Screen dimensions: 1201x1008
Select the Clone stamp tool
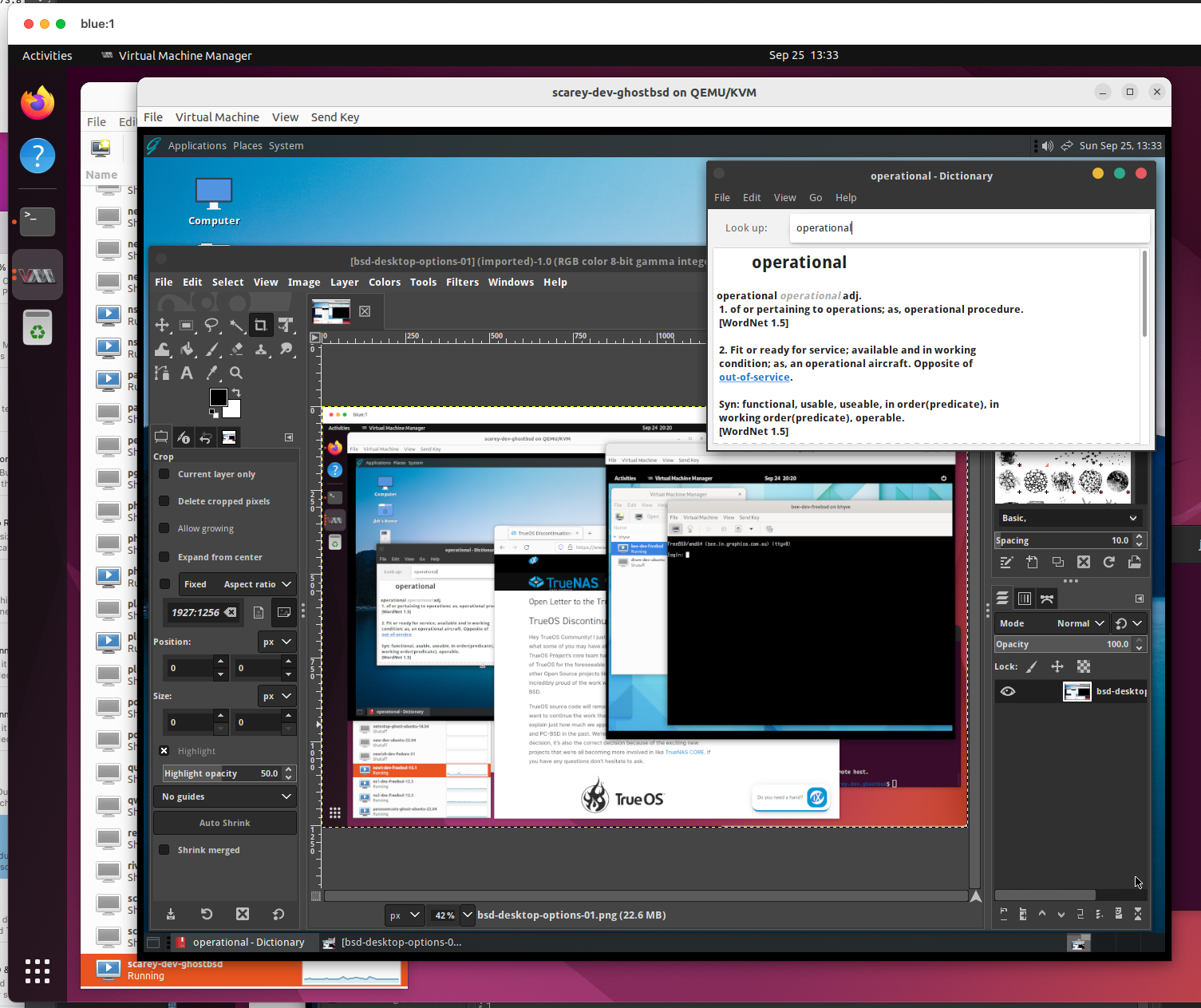point(261,350)
